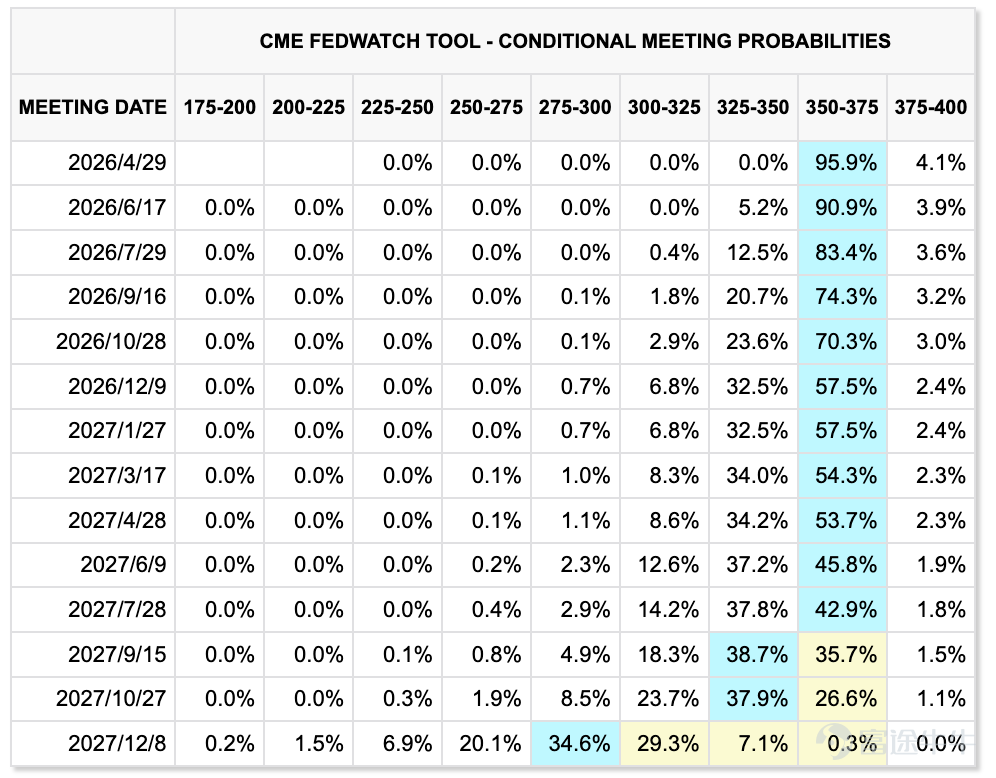Viewport: 996px width, 778px height.
Task: Click the 2026/10/28 meeting date
Action: click(x=111, y=342)
